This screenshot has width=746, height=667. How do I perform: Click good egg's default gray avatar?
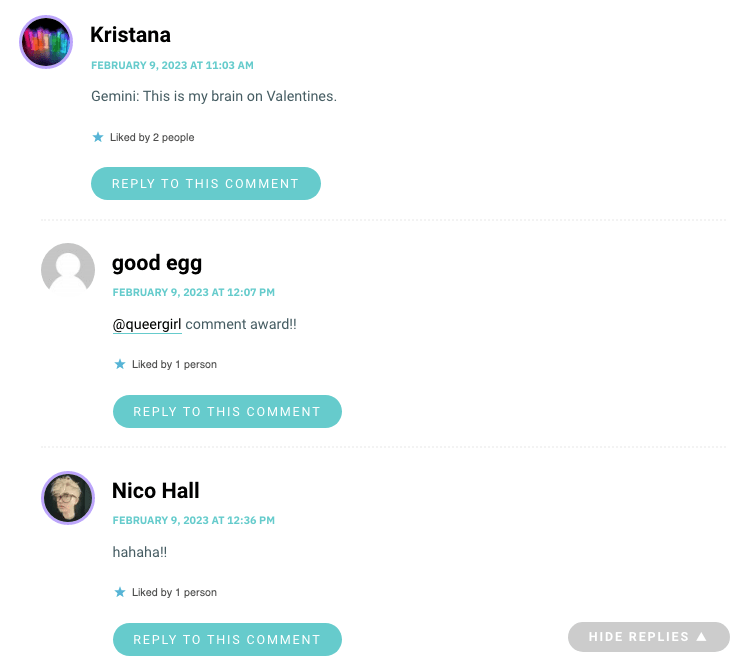click(68, 270)
